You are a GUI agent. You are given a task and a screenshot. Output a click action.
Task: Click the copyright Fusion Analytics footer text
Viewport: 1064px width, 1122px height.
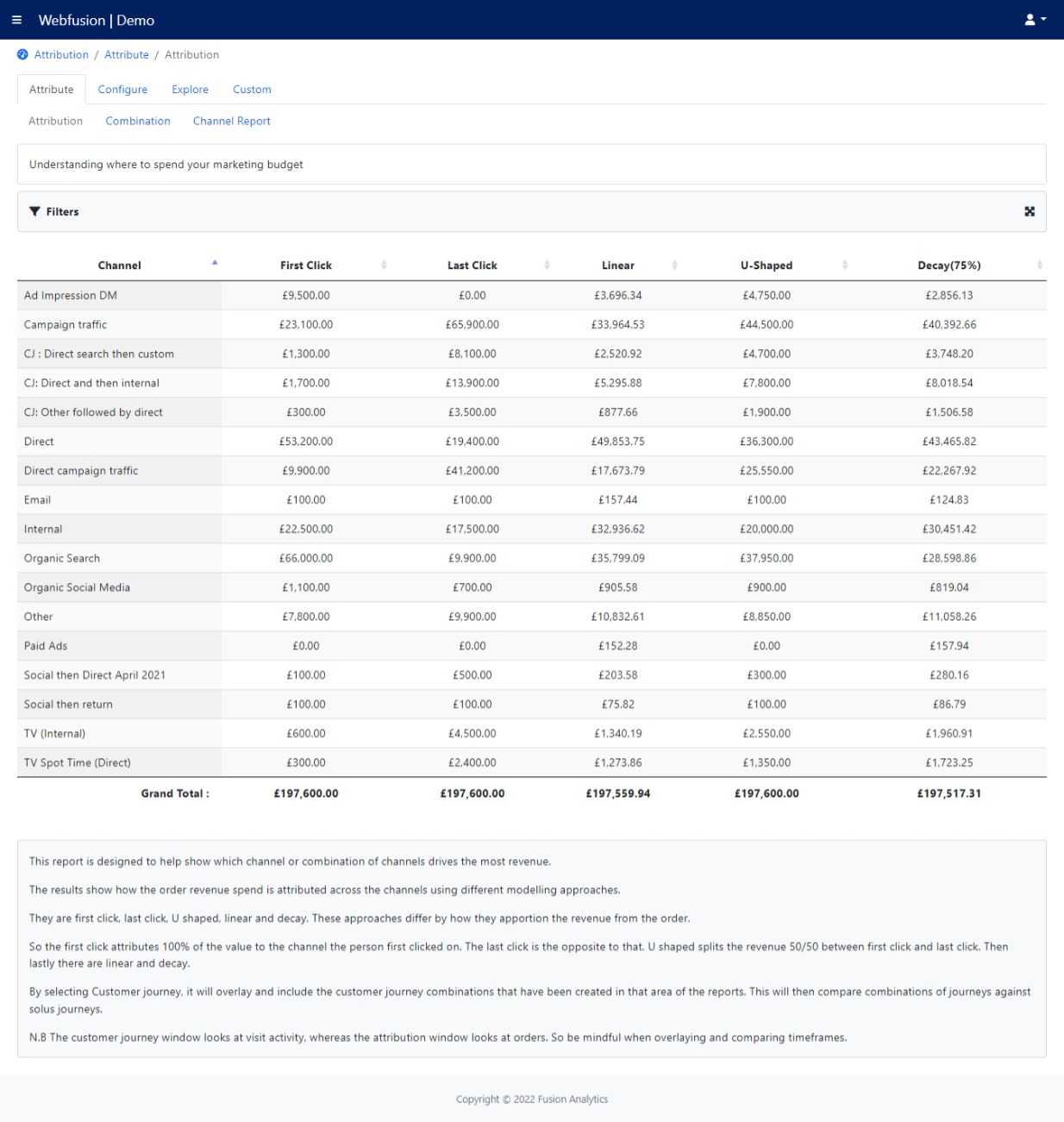tap(532, 1100)
